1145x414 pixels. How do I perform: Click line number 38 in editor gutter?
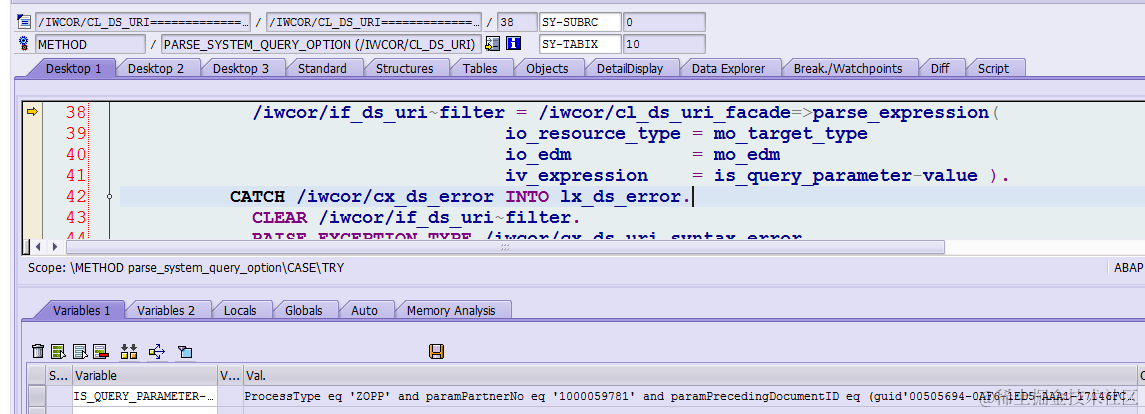tap(75, 112)
